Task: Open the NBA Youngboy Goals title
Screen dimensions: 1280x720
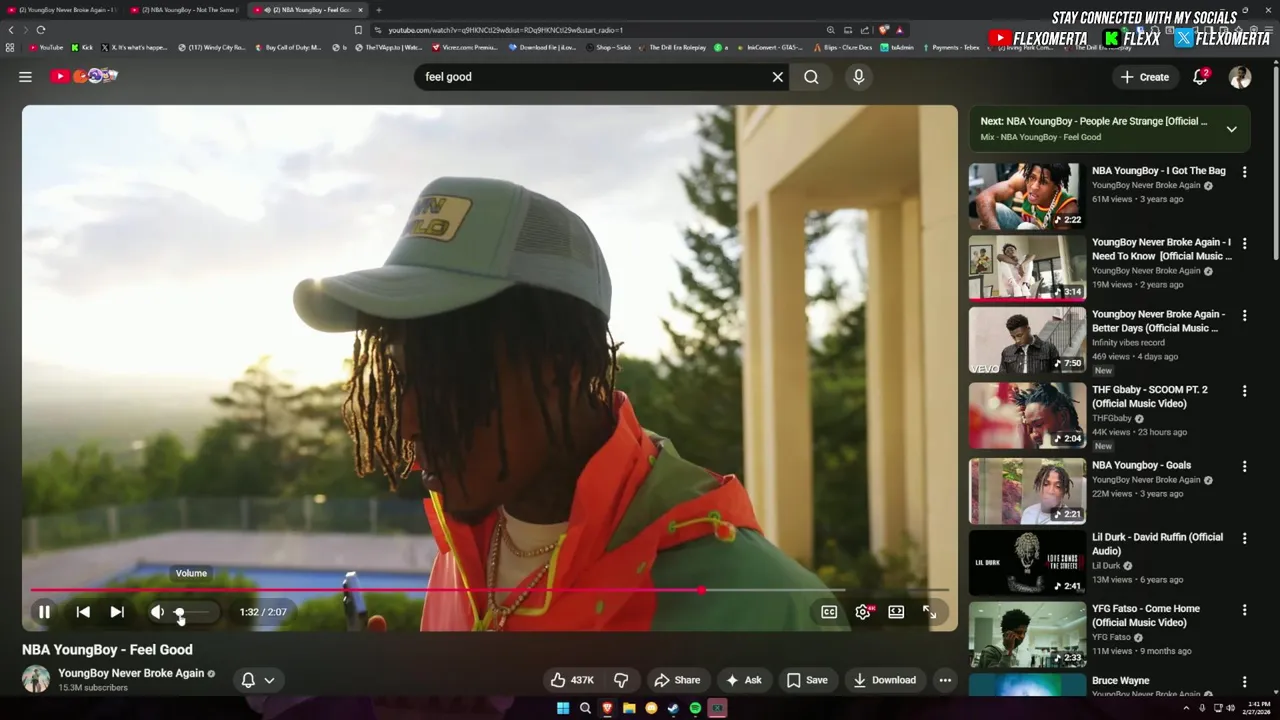Action: click(1141, 465)
